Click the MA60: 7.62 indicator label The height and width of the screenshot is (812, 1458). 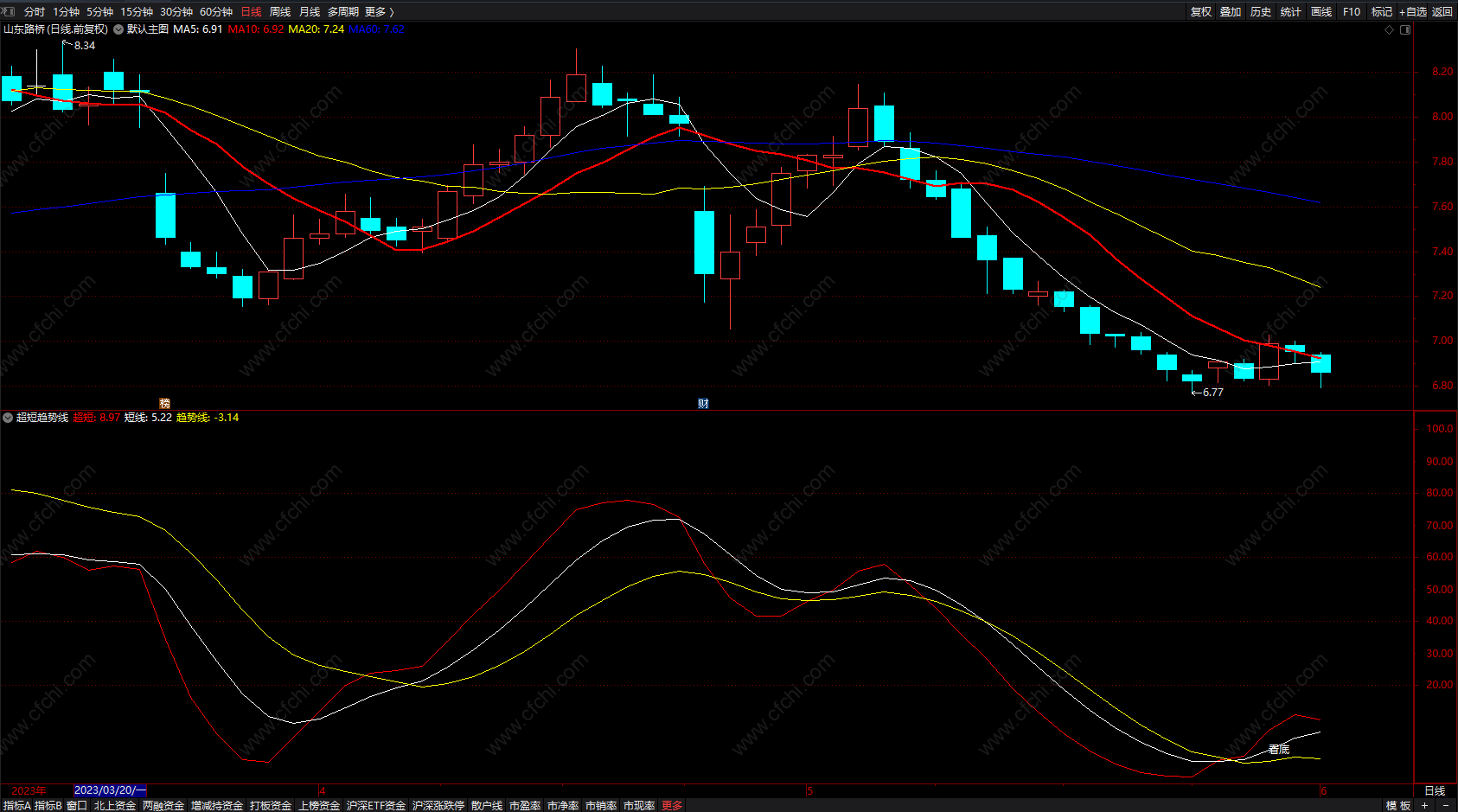point(376,29)
